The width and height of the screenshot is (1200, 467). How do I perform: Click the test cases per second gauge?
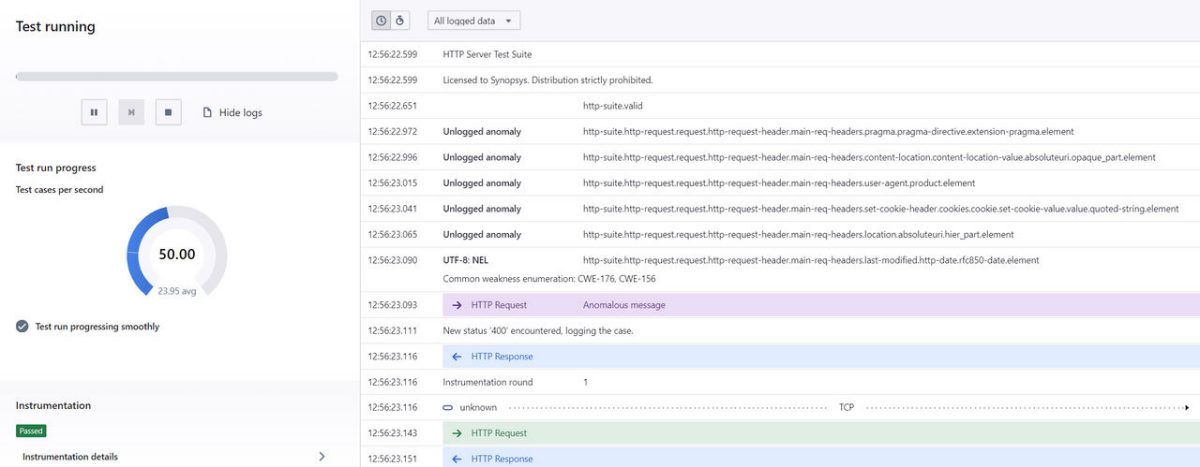pyautogui.click(x=176, y=254)
